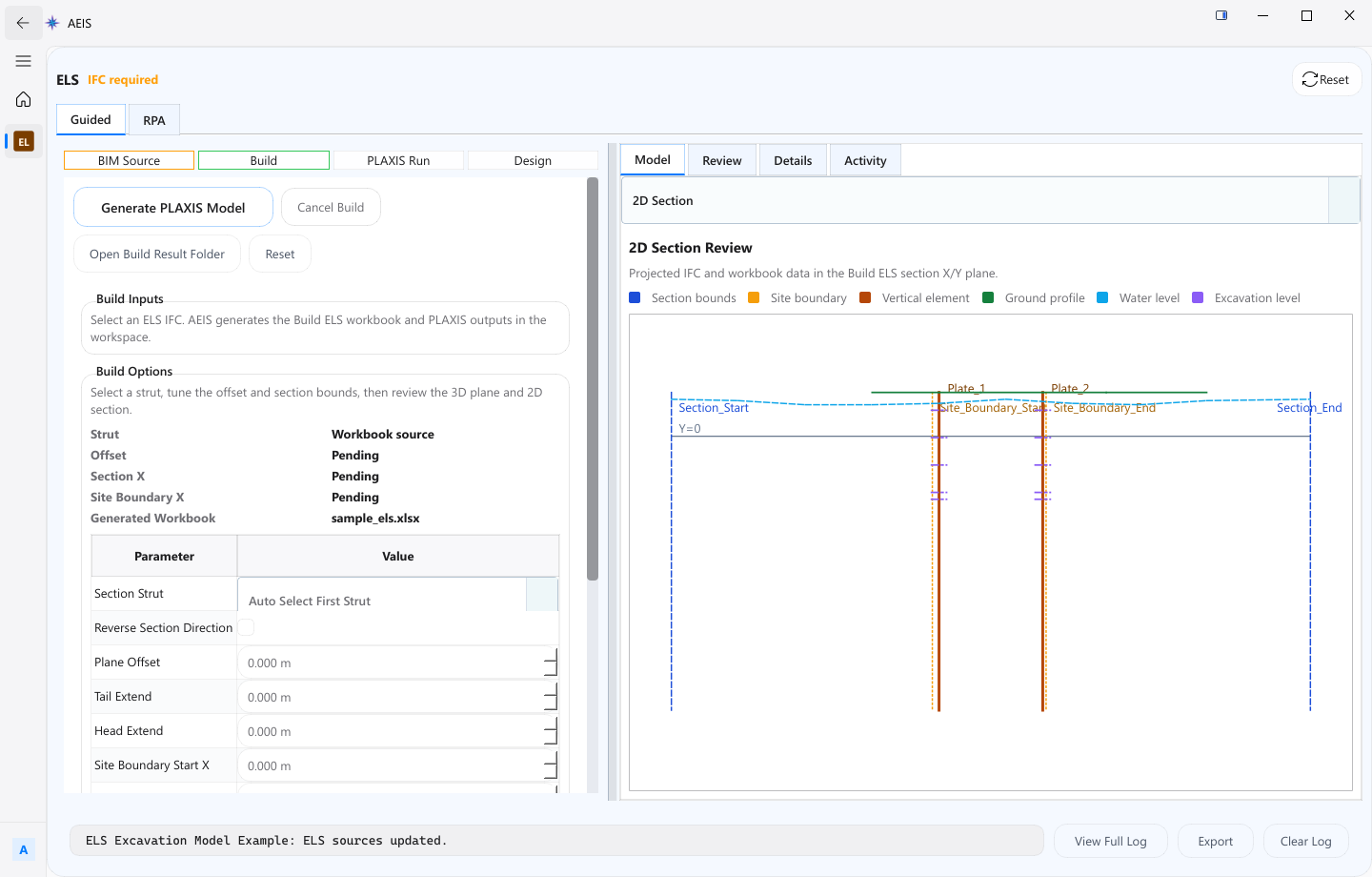1372x877 pixels.
Task: Click the Cancel Build button
Action: click(x=331, y=207)
